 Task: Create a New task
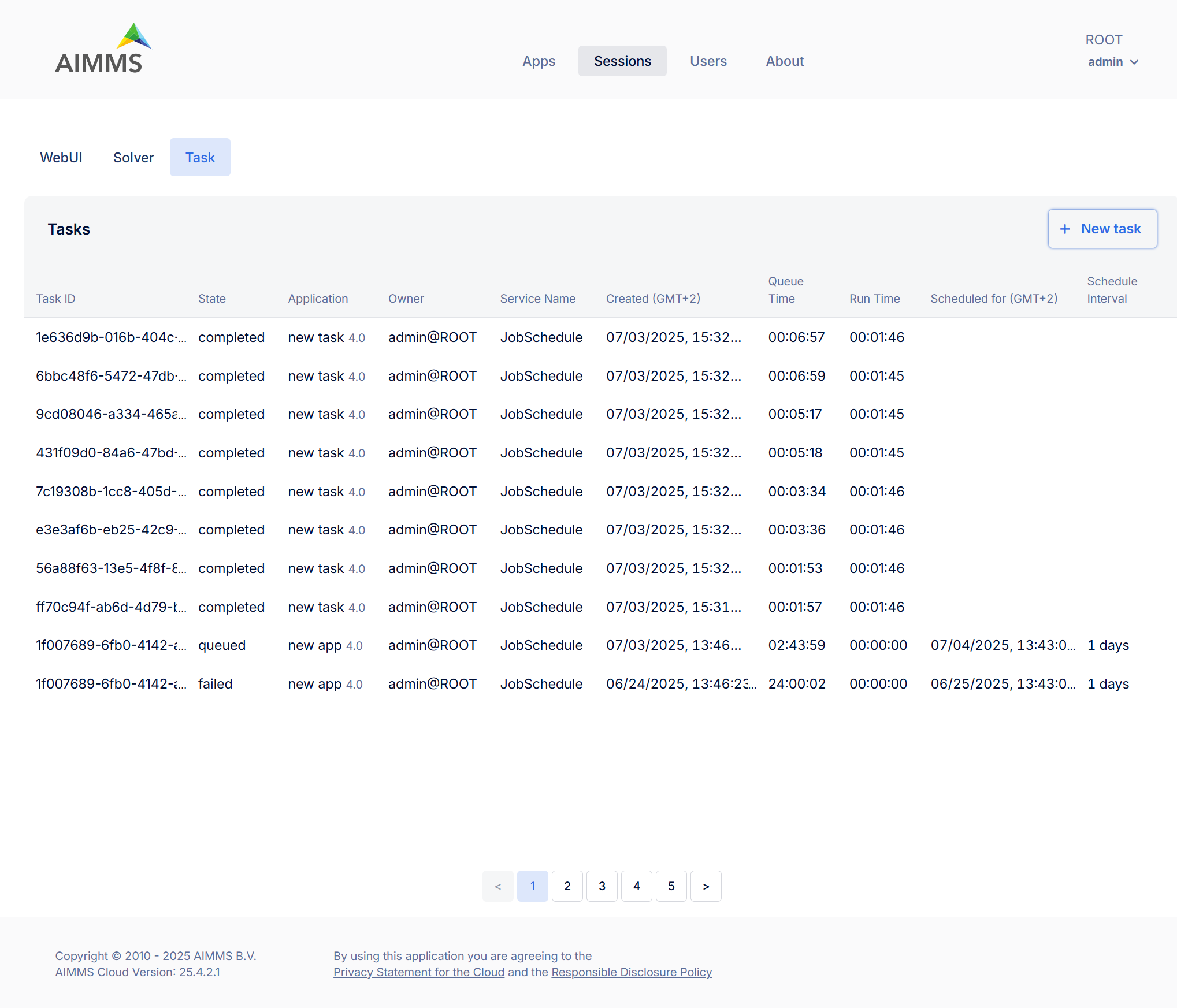click(1102, 229)
